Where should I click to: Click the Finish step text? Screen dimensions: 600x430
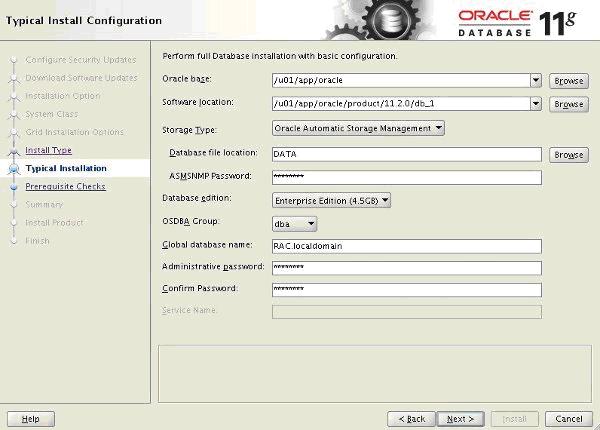(38, 241)
